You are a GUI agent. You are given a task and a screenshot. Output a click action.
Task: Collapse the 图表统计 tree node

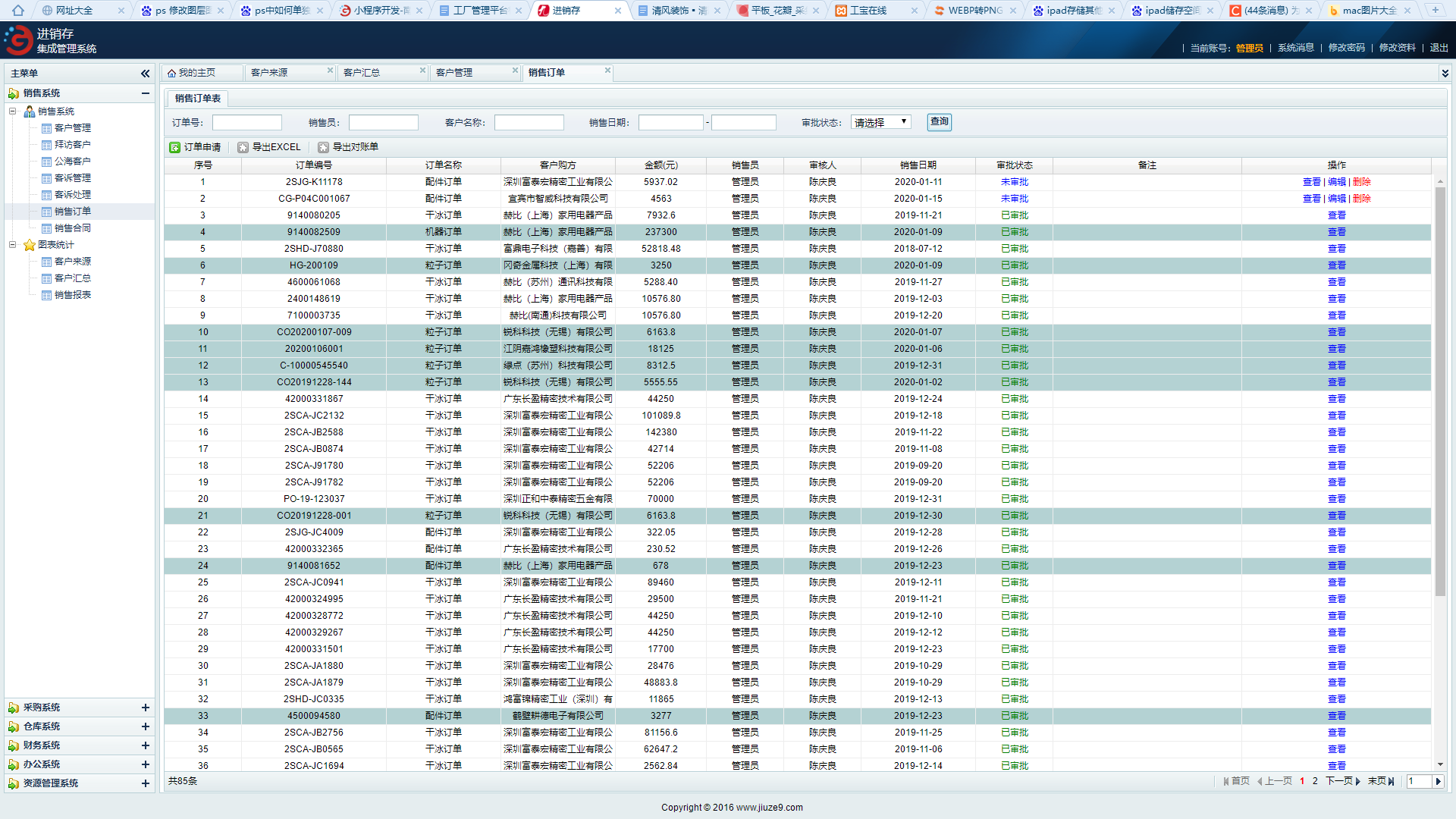click(x=13, y=245)
